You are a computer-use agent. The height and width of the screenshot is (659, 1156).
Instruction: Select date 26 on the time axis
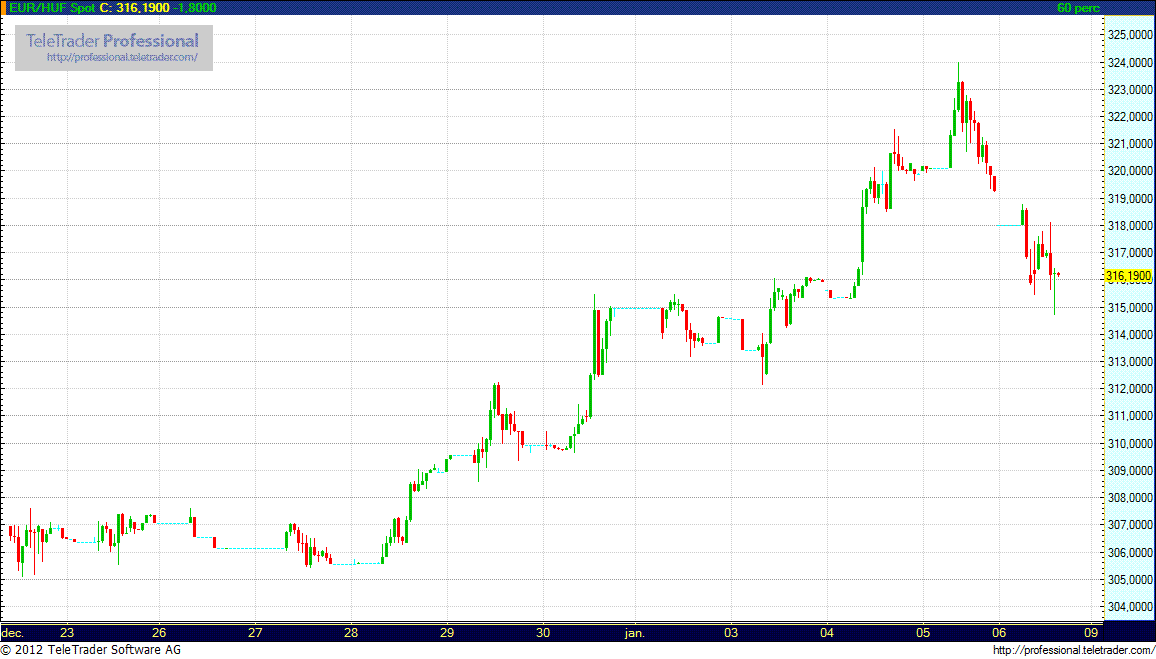(x=159, y=632)
